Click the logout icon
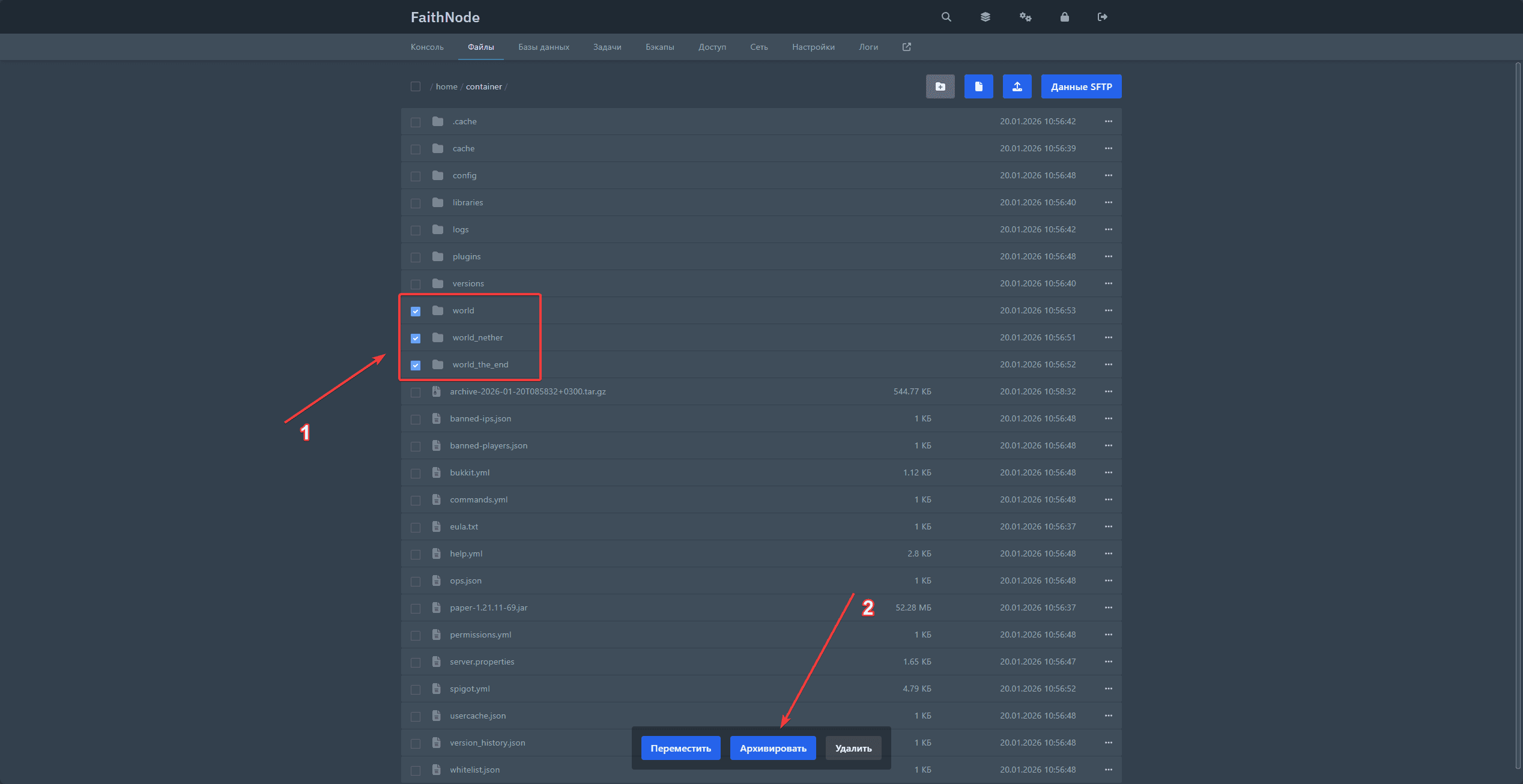Viewport: 1523px width, 784px height. [x=1102, y=17]
